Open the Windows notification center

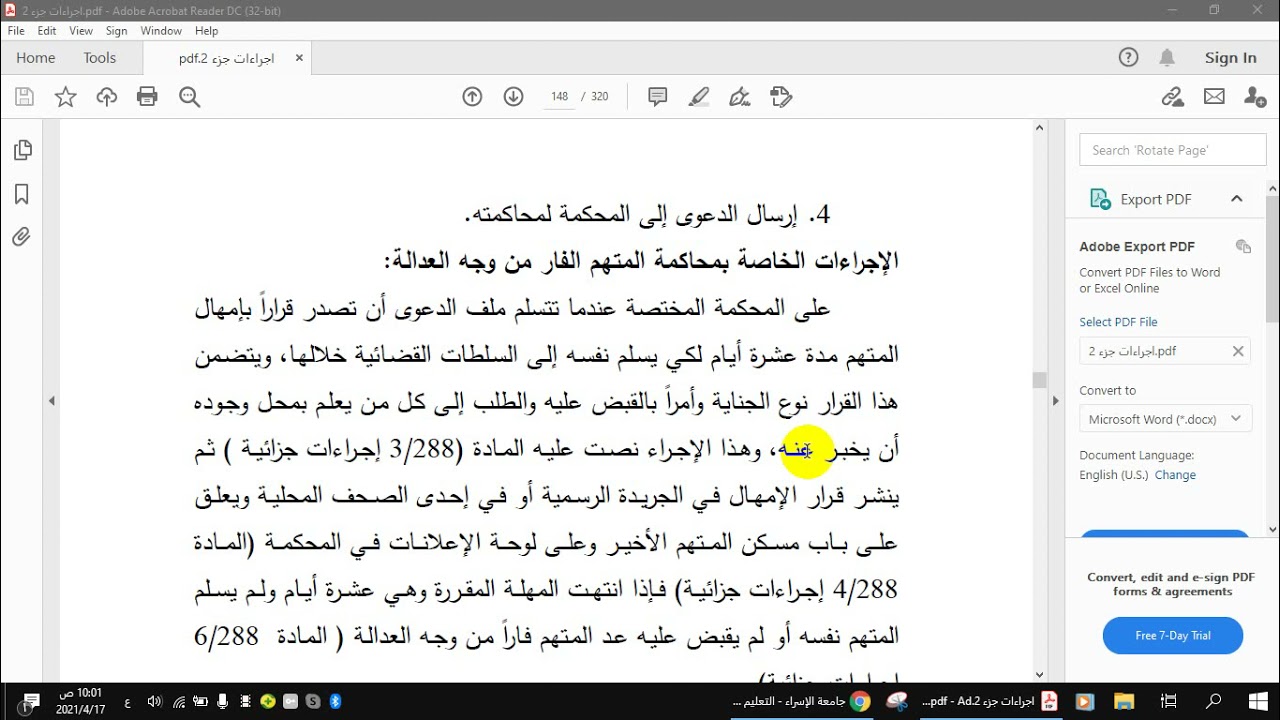[30, 701]
